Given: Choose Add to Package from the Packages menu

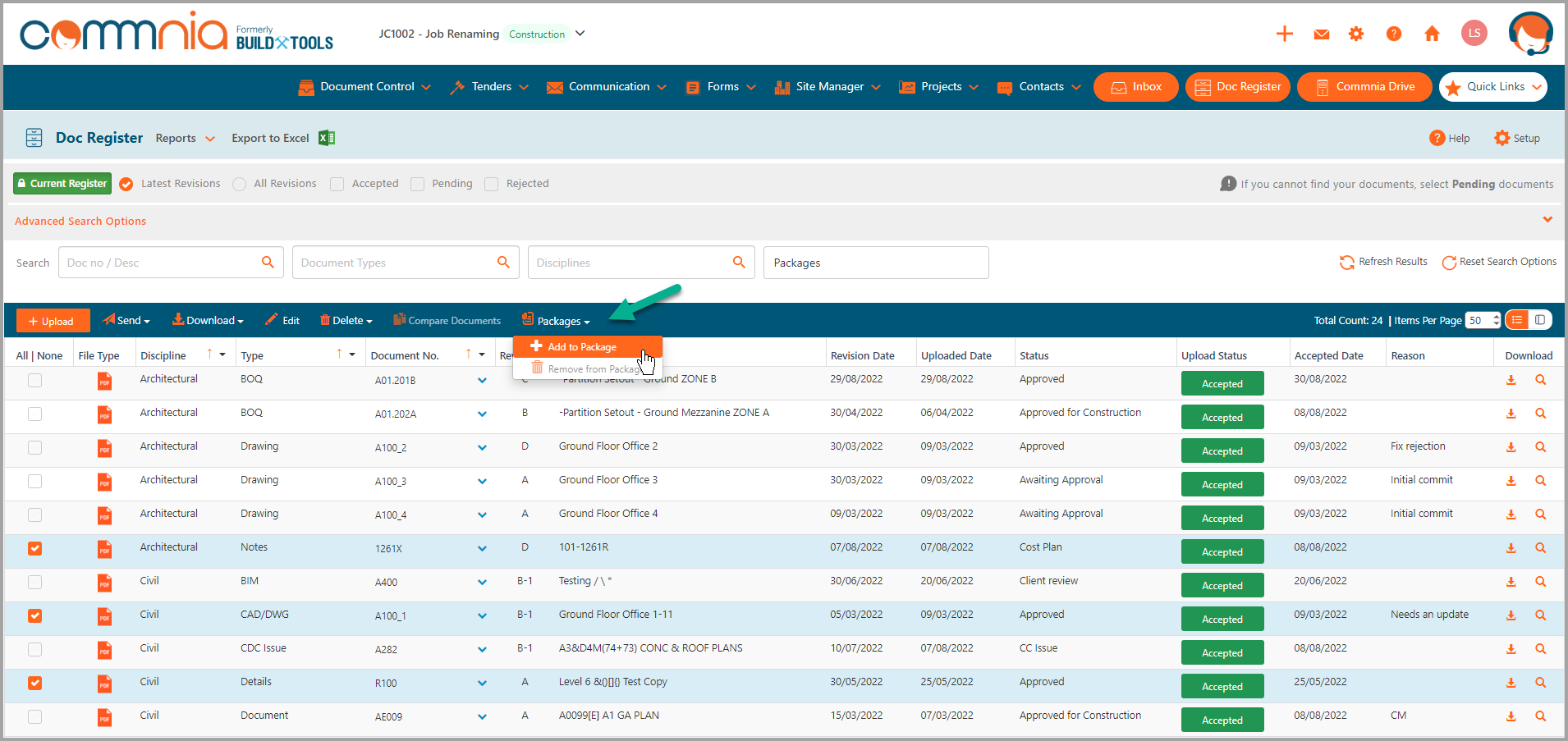Looking at the screenshot, I should point(587,346).
